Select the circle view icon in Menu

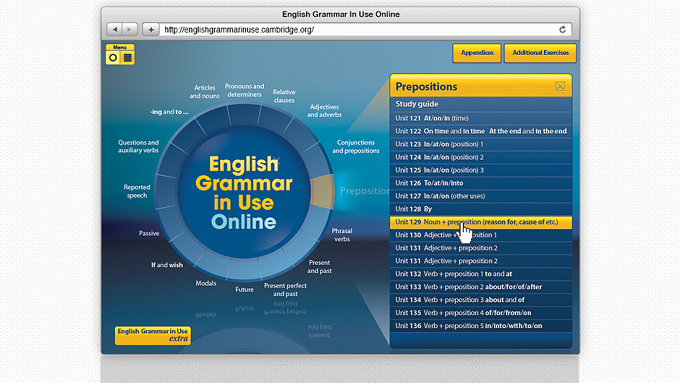tap(113, 58)
